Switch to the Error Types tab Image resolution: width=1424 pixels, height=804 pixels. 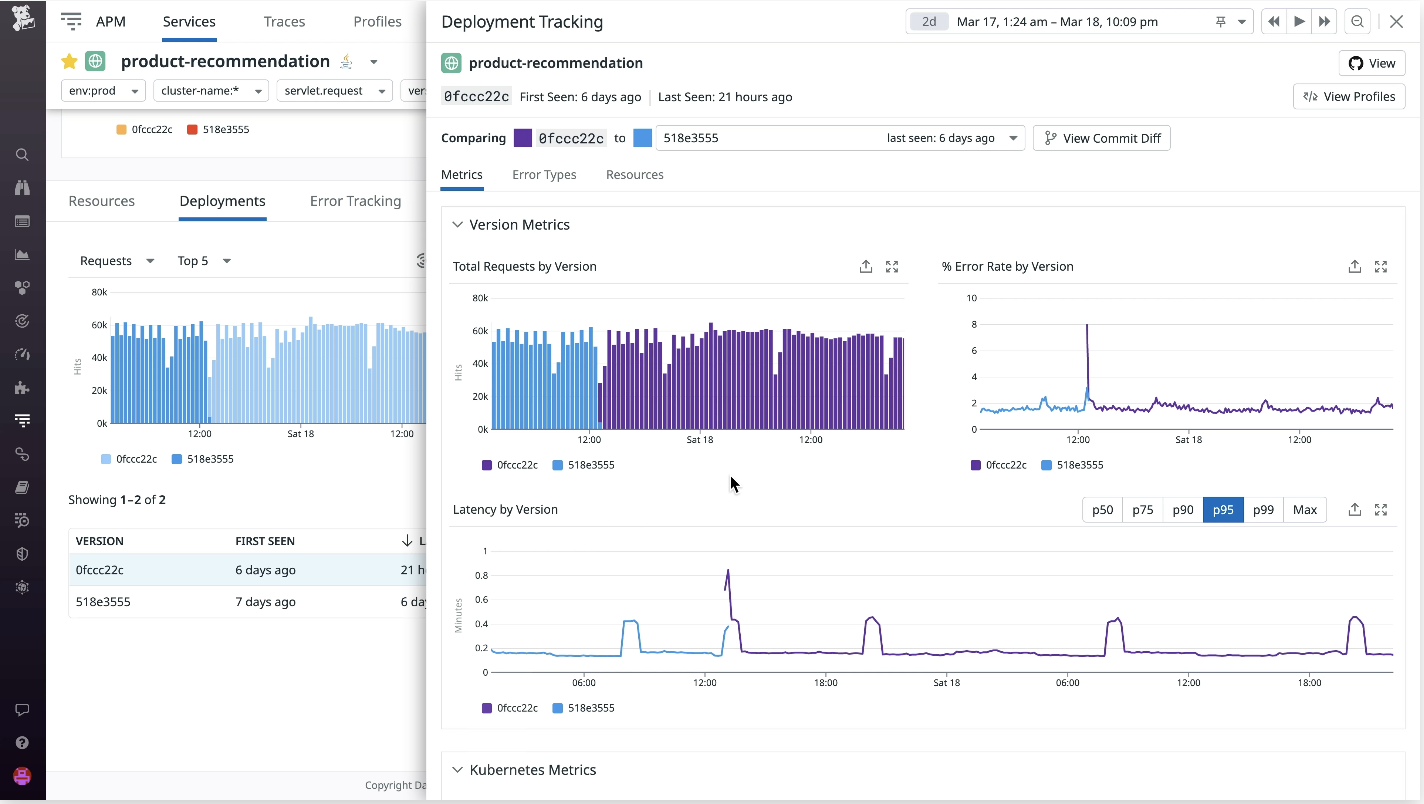pos(544,174)
